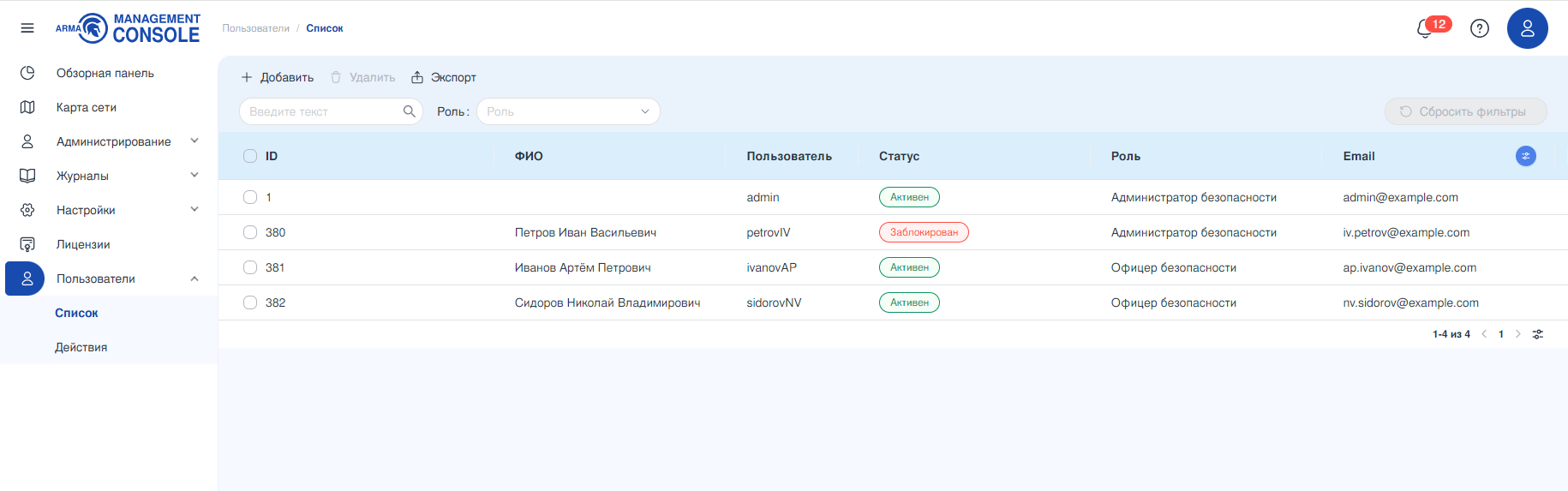
Task: Open the Роль filter dropdown
Action: coord(568,111)
